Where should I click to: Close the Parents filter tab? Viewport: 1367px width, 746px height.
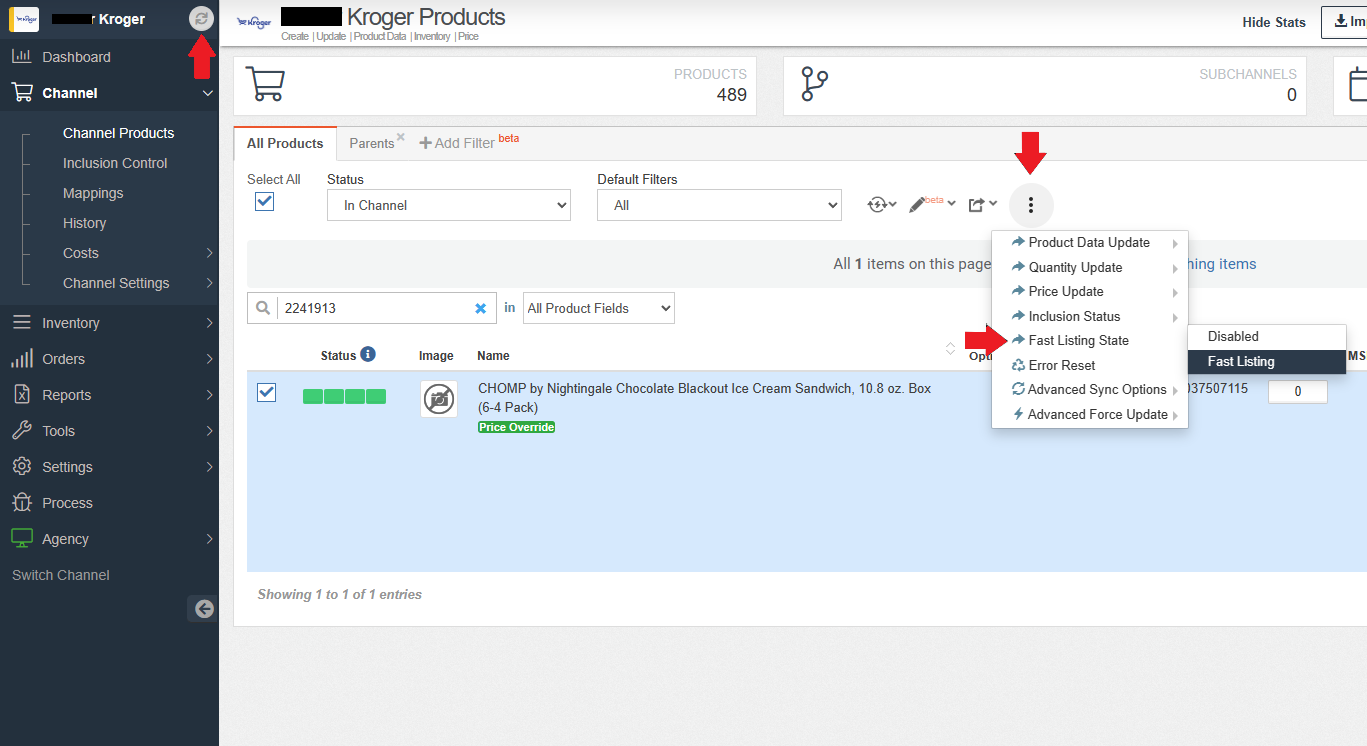tap(400, 137)
